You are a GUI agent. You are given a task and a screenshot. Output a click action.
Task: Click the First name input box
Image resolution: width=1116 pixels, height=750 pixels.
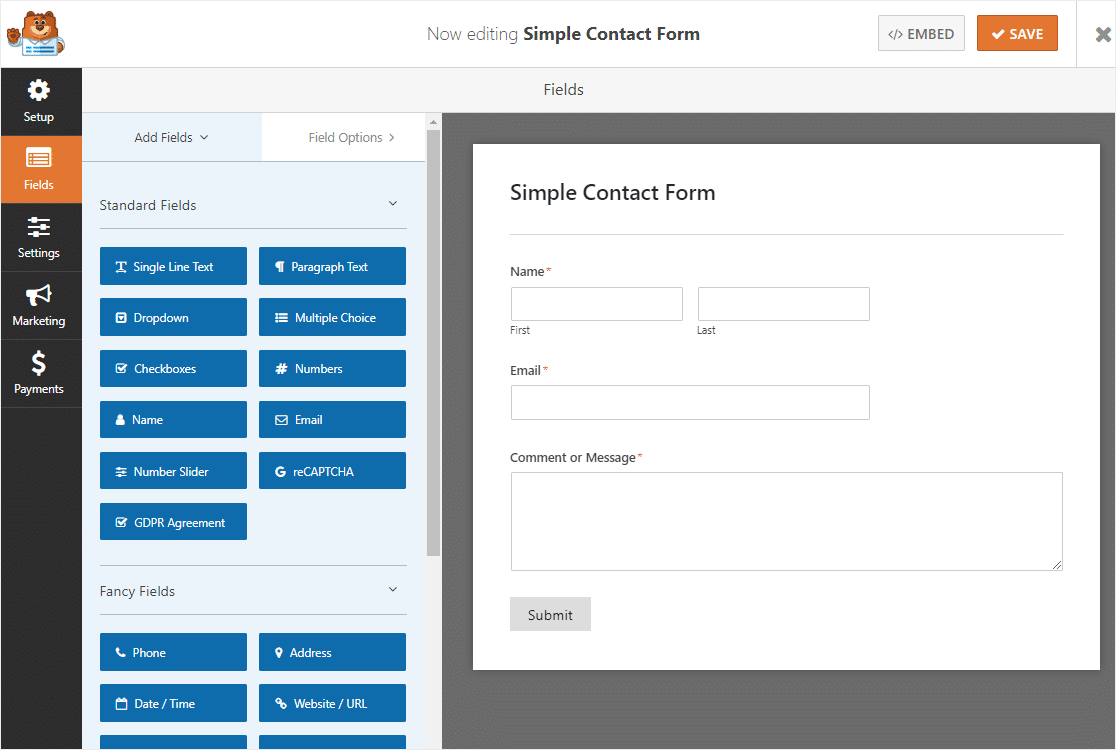pyautogui.click(x=596, y=304)
